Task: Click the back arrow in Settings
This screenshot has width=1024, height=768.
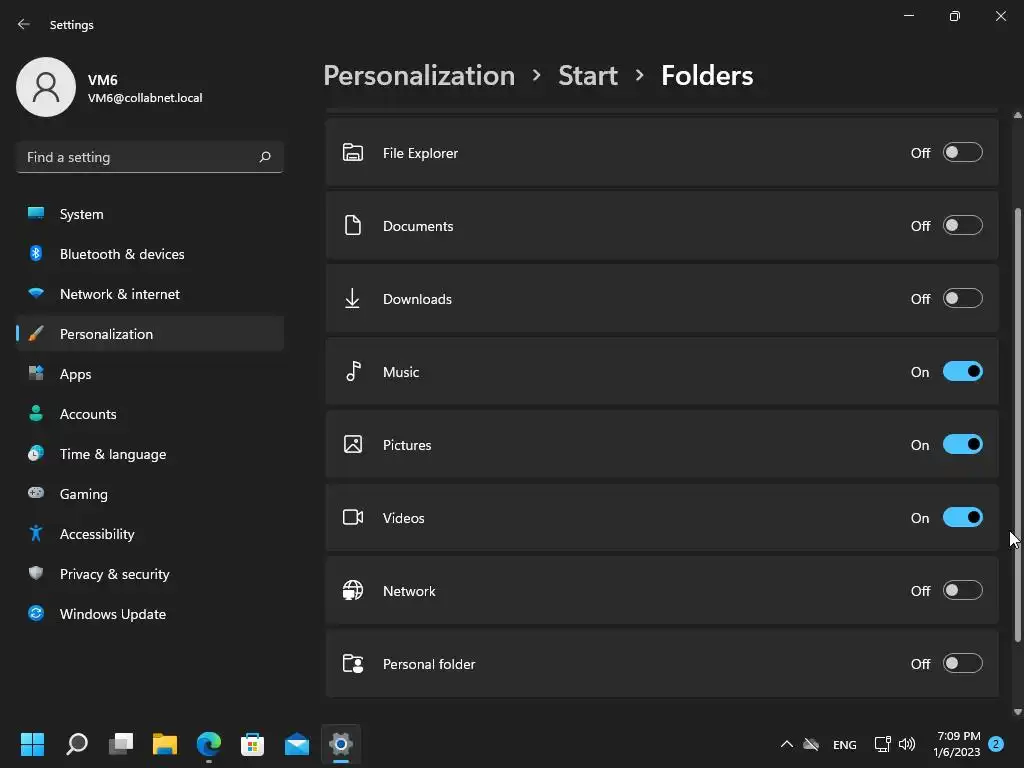Action: point(24,25)
